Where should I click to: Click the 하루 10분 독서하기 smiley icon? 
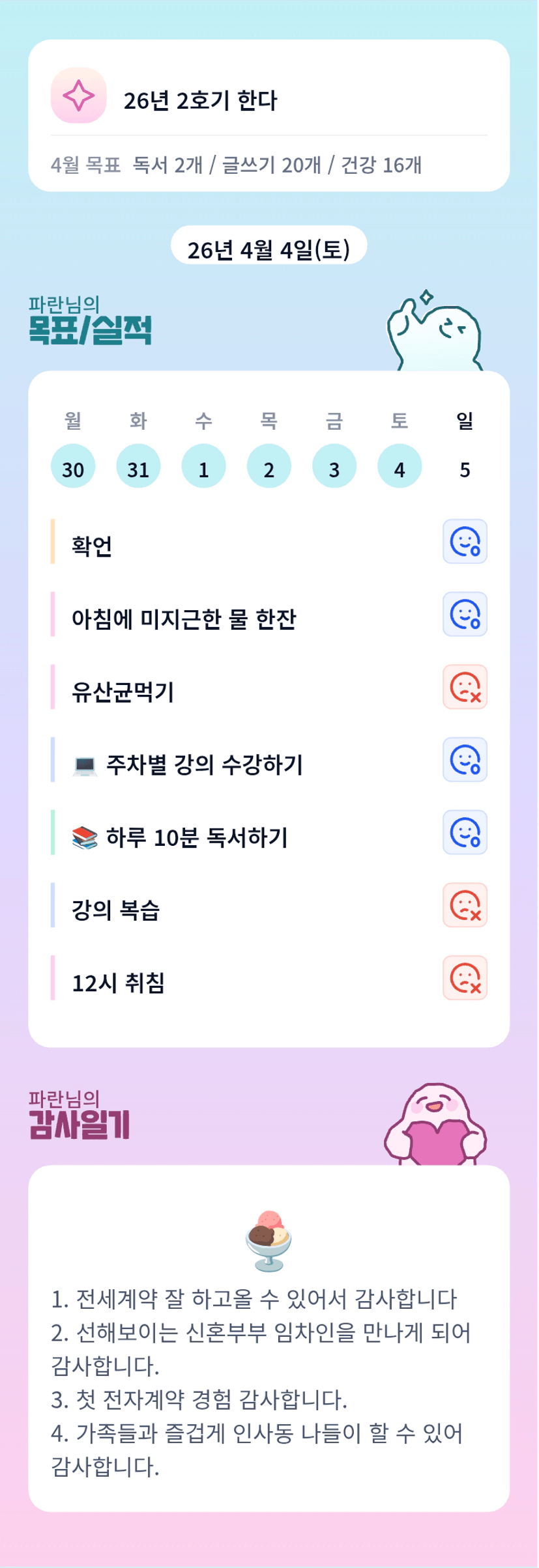tap(465, 832)
